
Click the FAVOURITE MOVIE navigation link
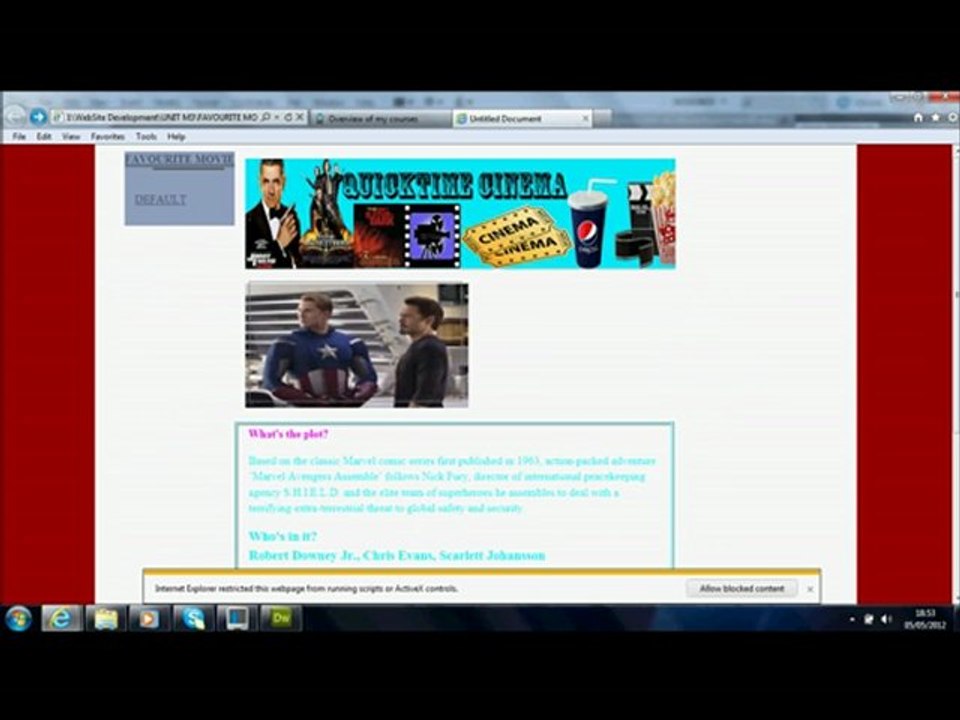179,160
